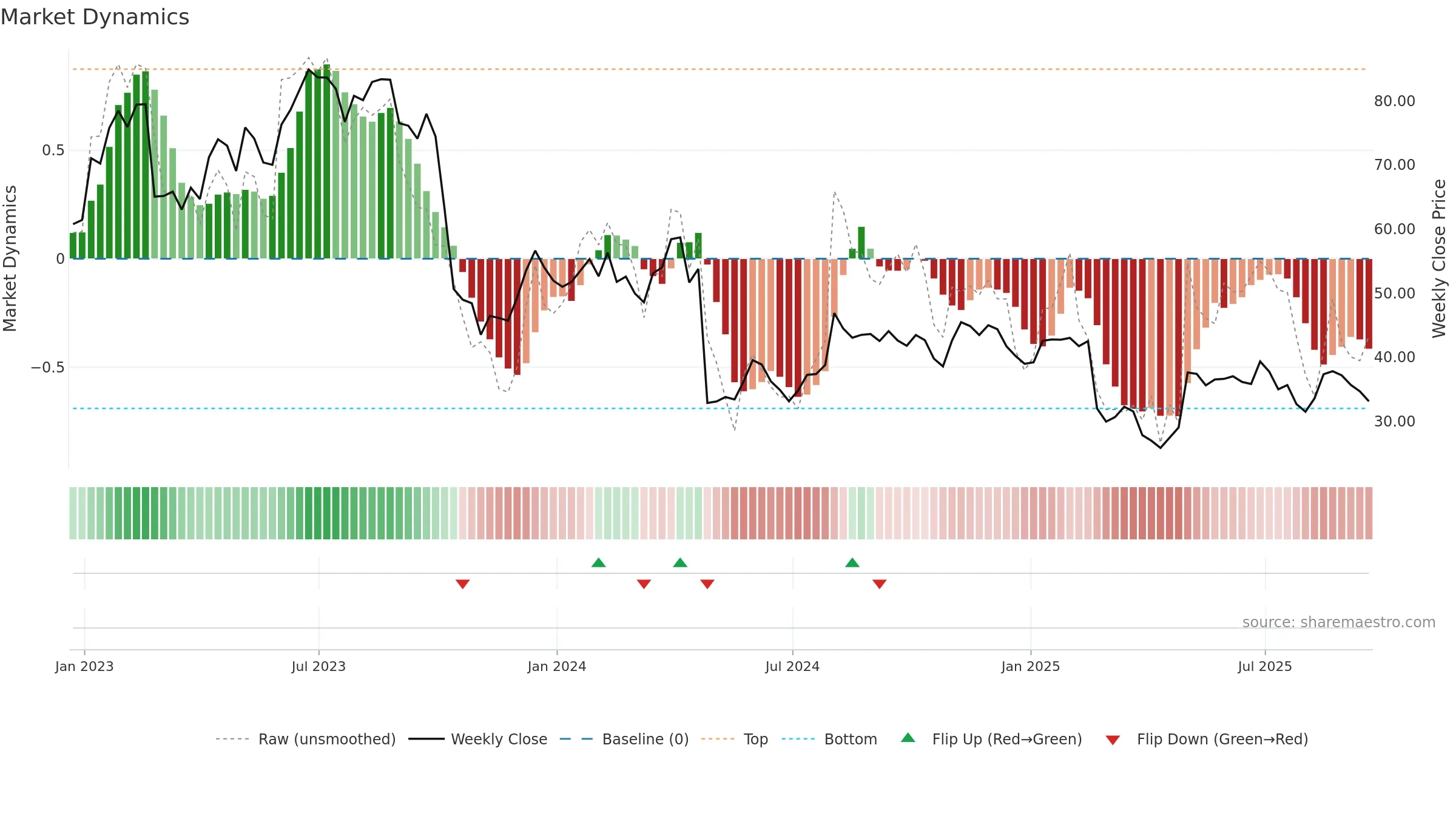1456x819 pixels.
Task: Select the Flip Up marker near February 2024
Action: (599, 562)
